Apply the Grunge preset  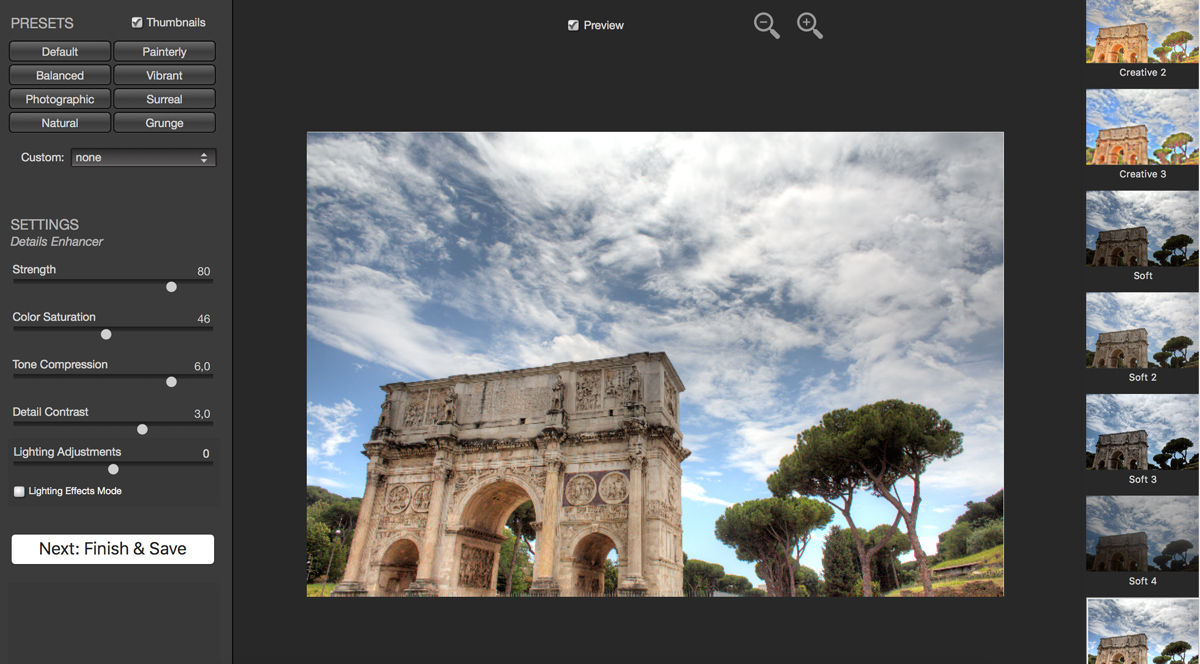(164, 123)
